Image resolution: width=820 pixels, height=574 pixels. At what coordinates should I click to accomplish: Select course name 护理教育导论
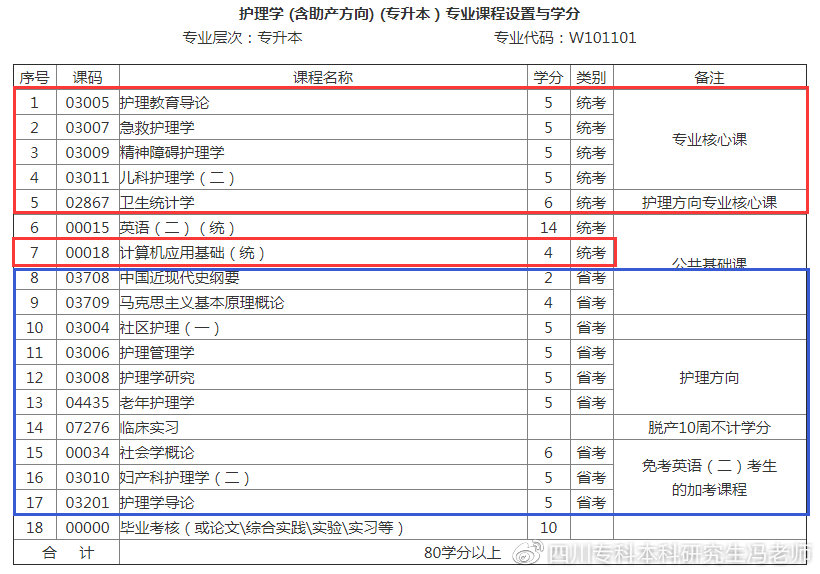[x=165, y=102]
